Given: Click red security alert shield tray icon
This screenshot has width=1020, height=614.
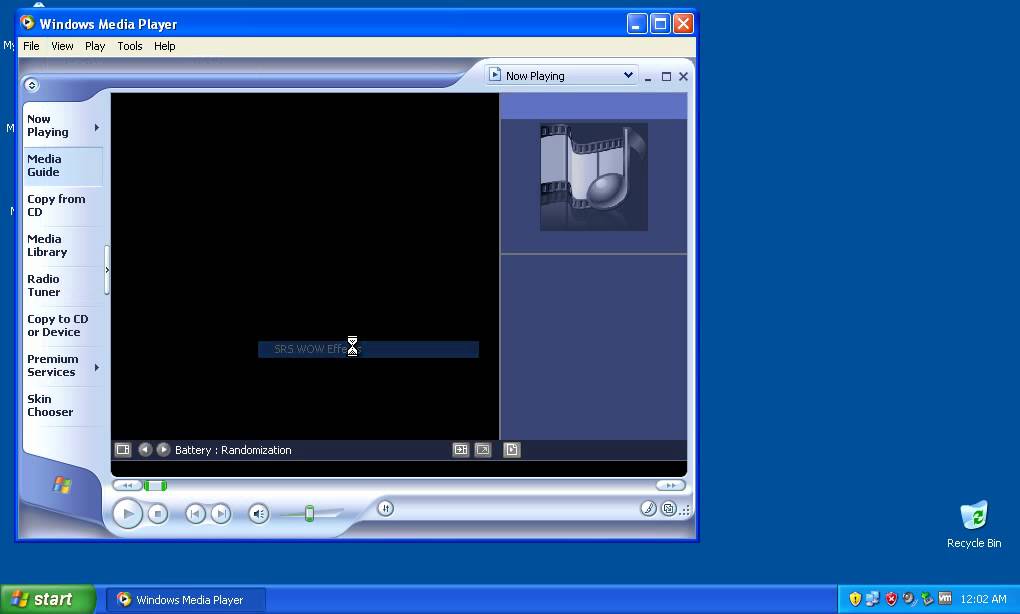Looking at the screenshot, I should (x=891, y=598).
